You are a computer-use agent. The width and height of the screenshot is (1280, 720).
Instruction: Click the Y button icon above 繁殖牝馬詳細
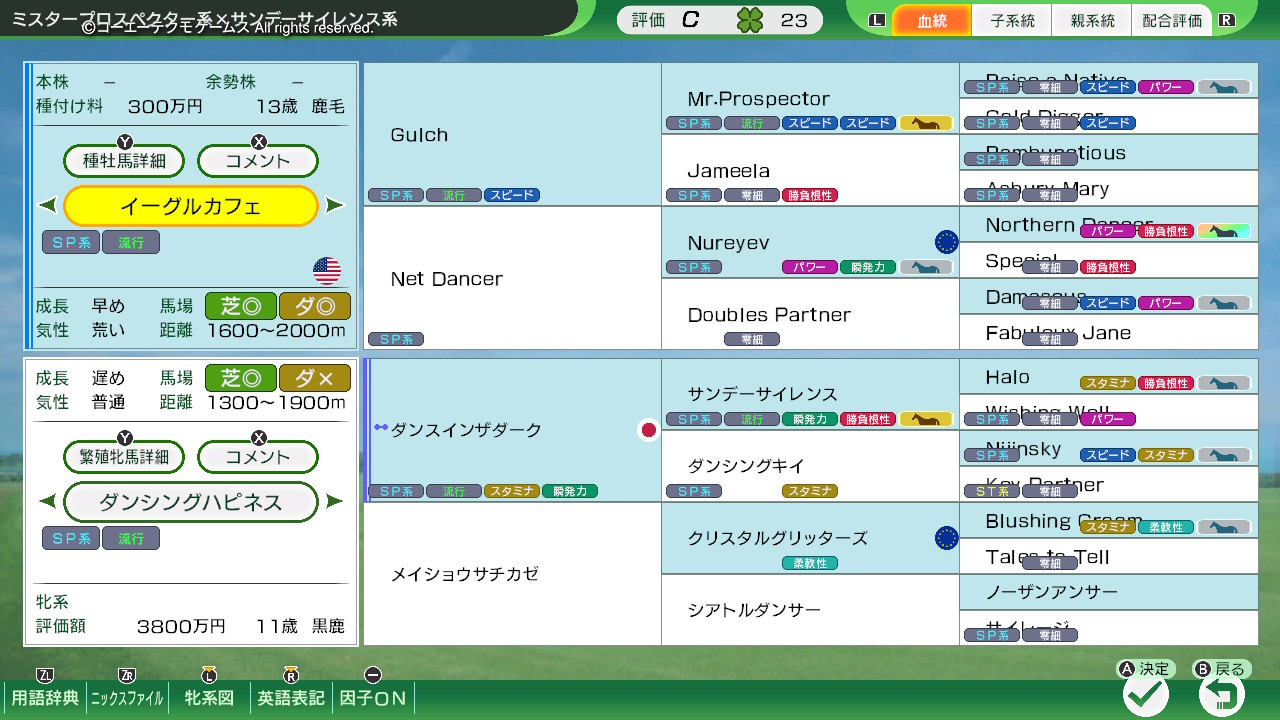click(x=125, y=437)
